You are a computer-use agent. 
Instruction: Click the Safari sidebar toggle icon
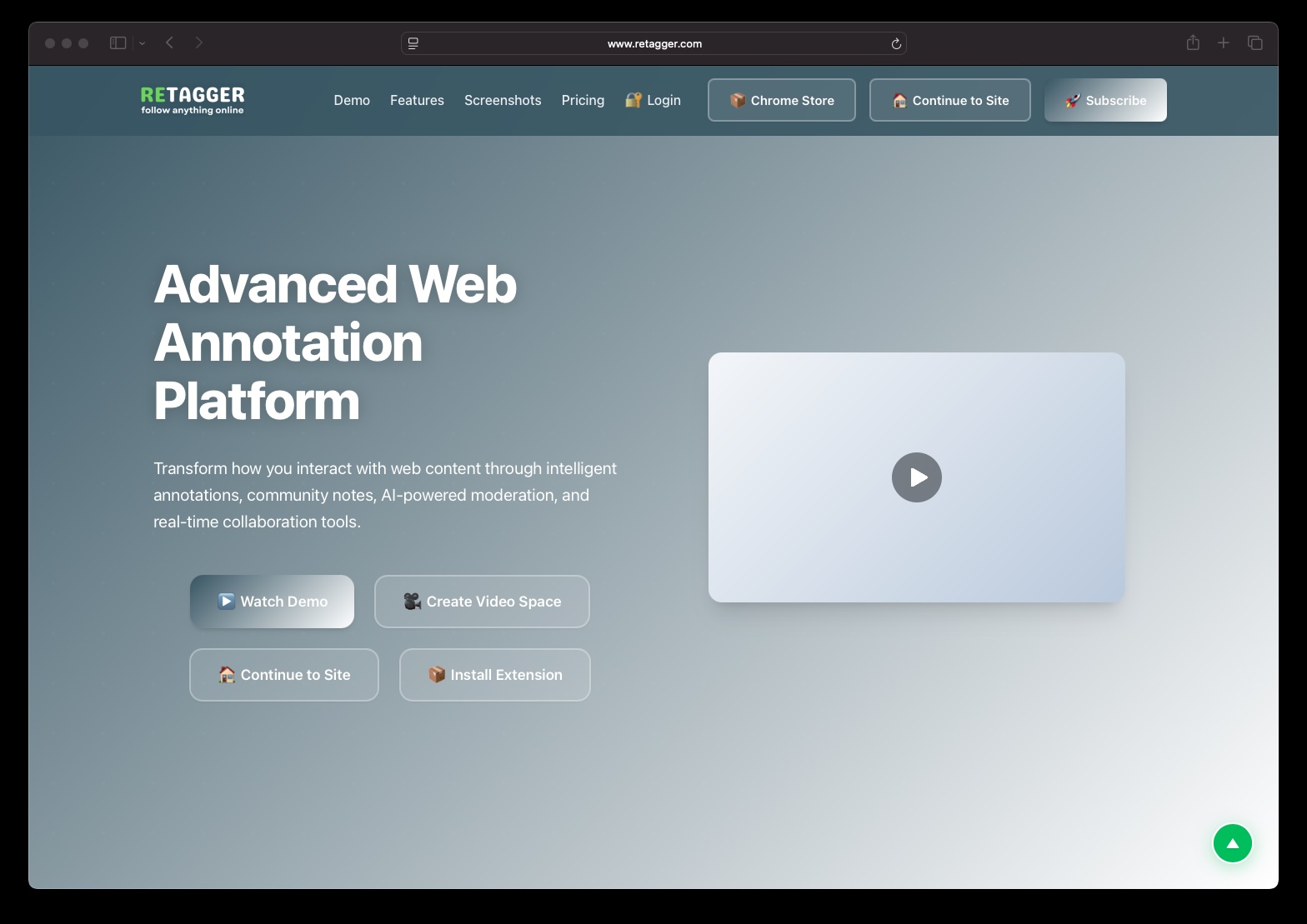[x=118, y=43]
